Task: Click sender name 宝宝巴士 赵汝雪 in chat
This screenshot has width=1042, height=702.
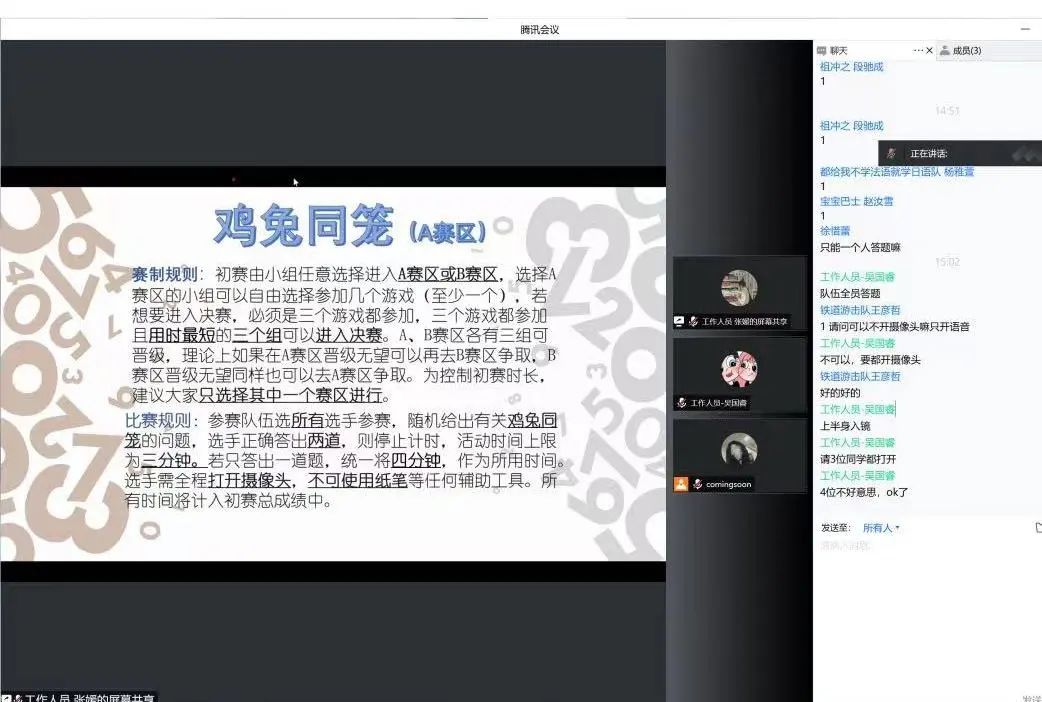Action: coord(857,201)
